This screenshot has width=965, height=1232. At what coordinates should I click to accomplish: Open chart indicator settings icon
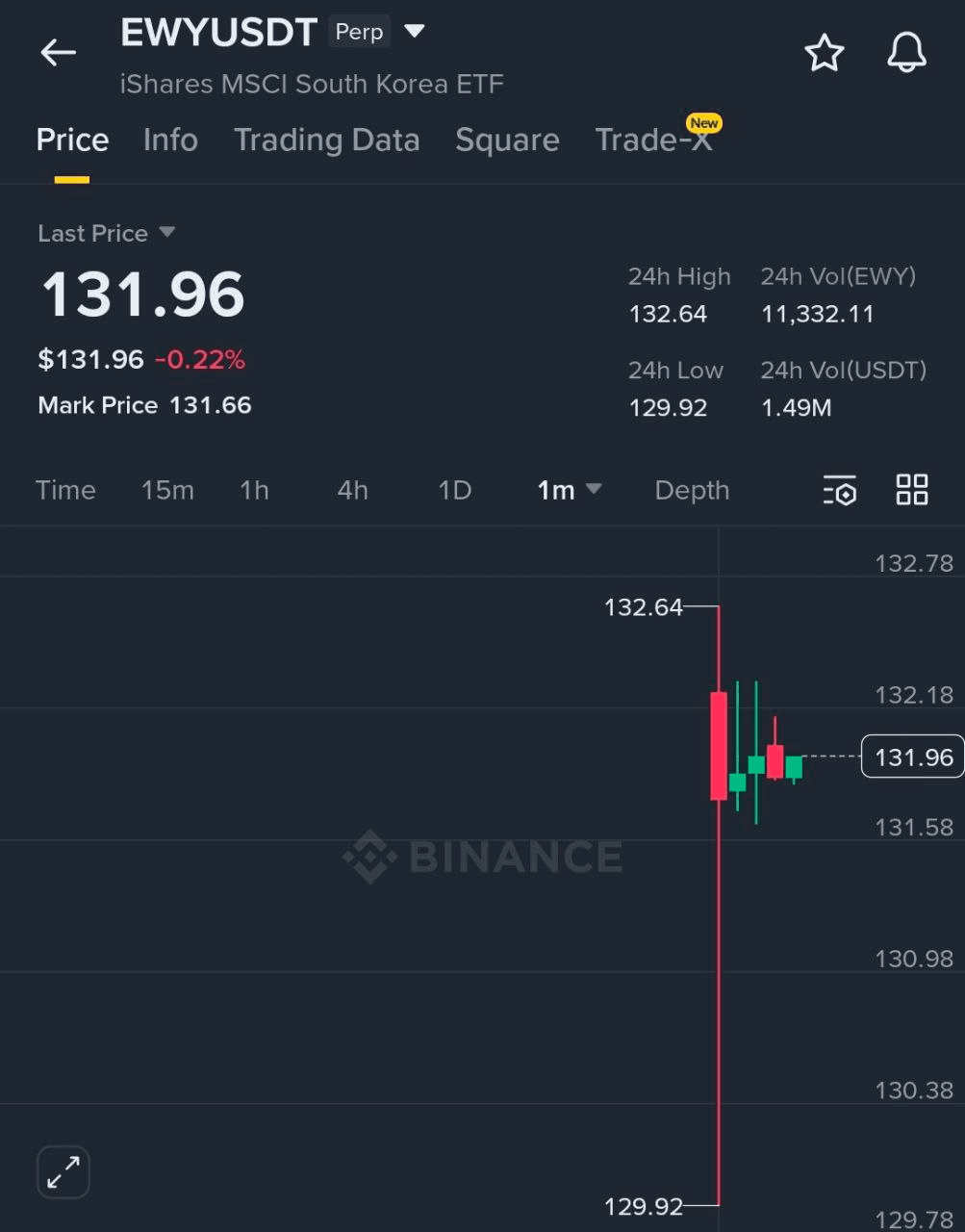[840, 490]
